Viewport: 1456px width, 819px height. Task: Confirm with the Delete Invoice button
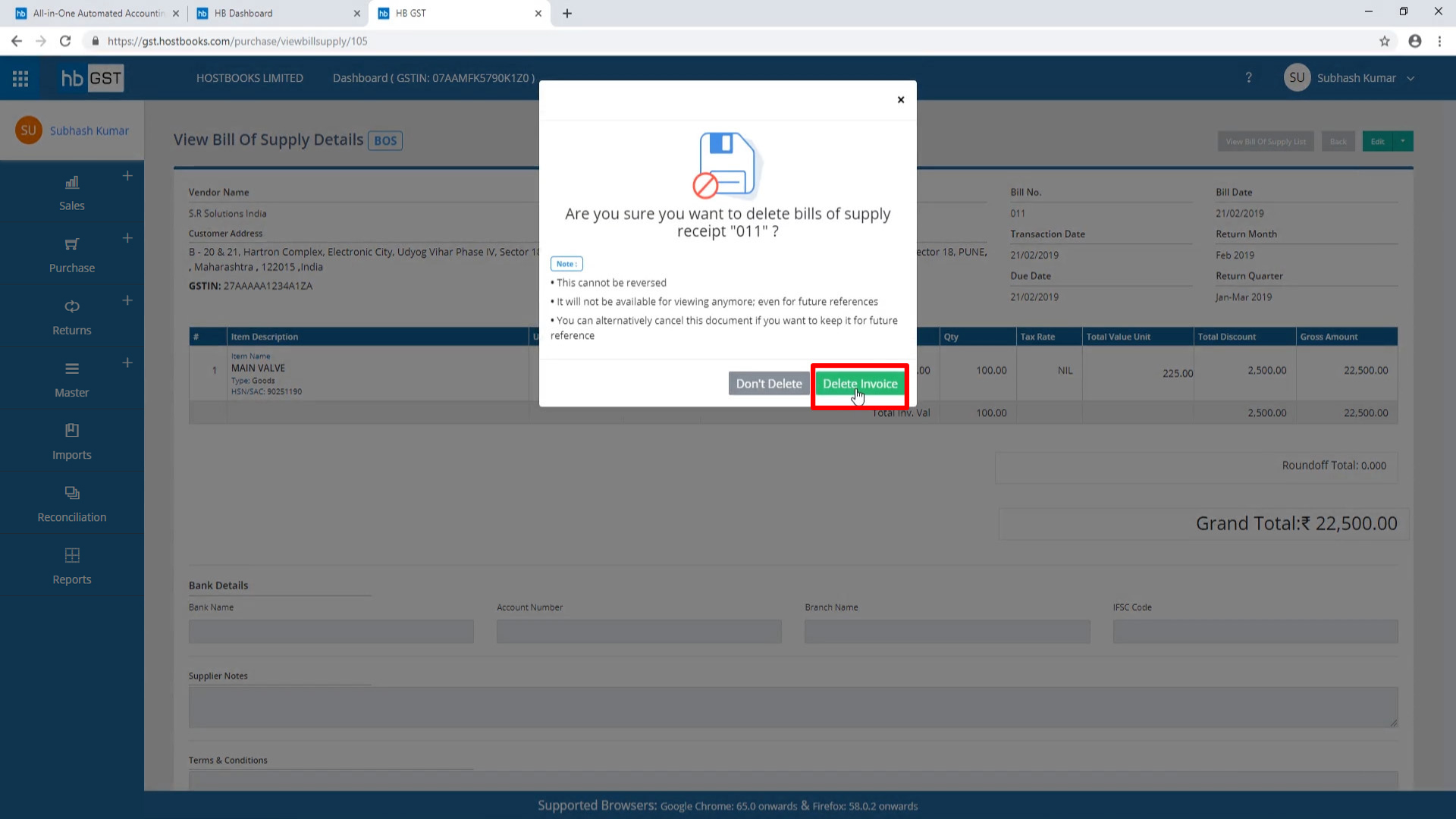point(860,384)
